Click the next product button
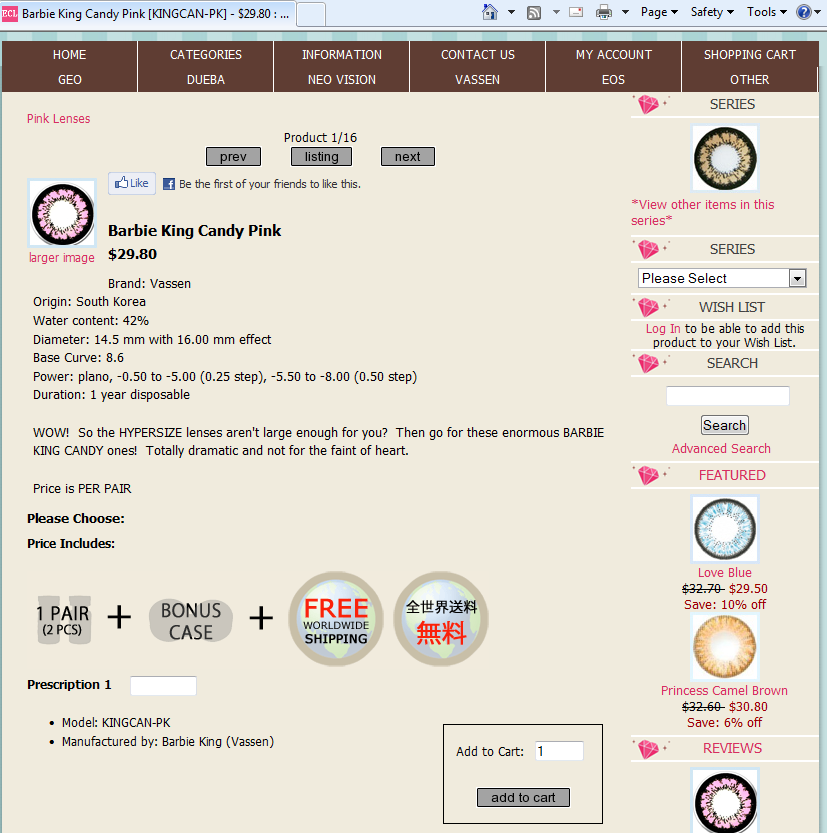 (x=407, y=157)
